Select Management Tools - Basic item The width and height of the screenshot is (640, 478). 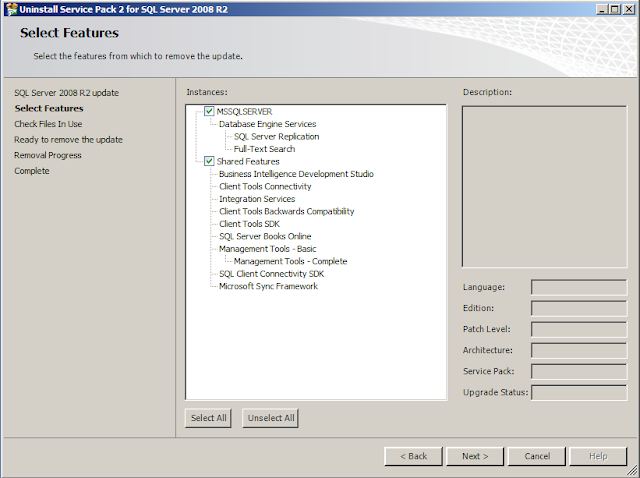click(267, 249)
